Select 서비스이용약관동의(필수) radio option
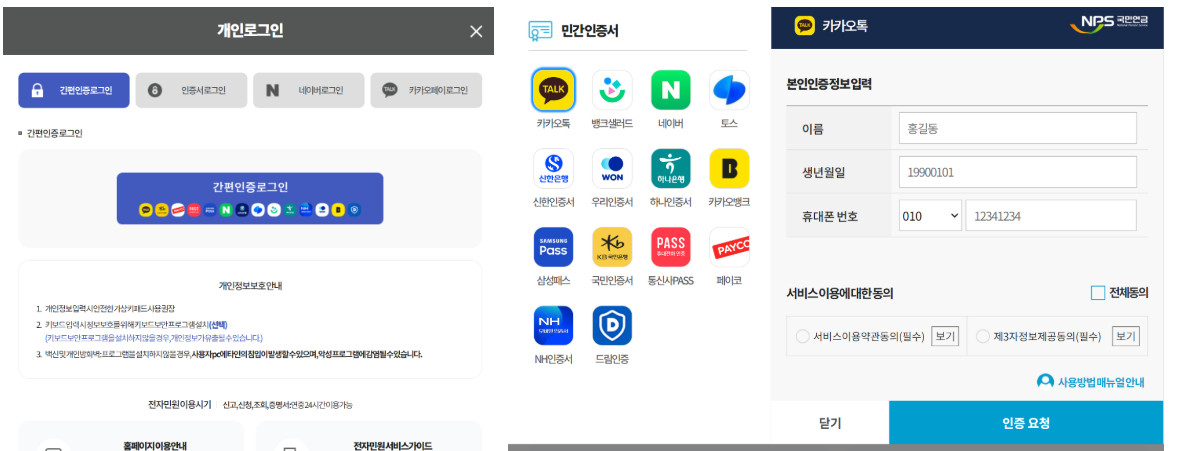Screen dimensions: 1179x451 [x=802, y=337]
